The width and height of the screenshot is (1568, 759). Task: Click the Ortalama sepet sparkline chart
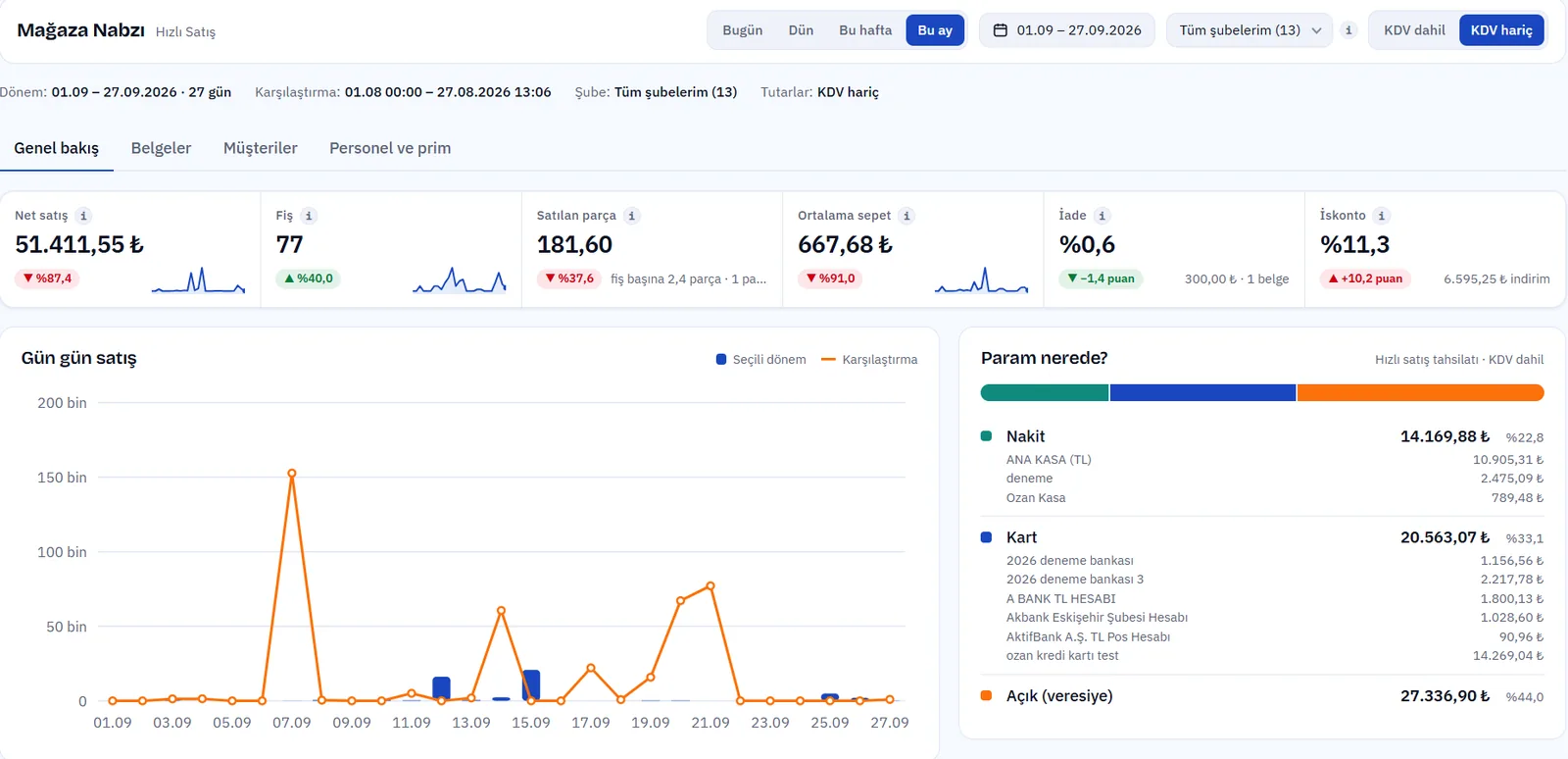(x=982, y=280)
